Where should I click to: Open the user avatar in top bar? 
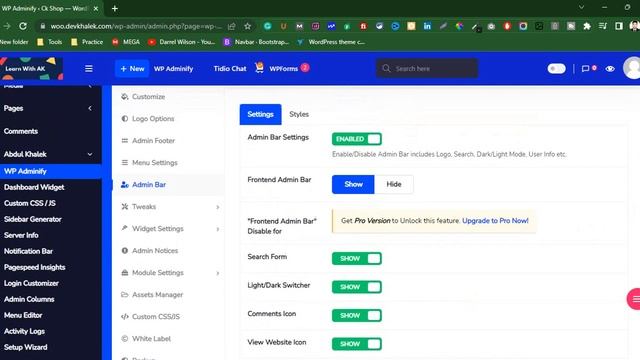point(632,68)
